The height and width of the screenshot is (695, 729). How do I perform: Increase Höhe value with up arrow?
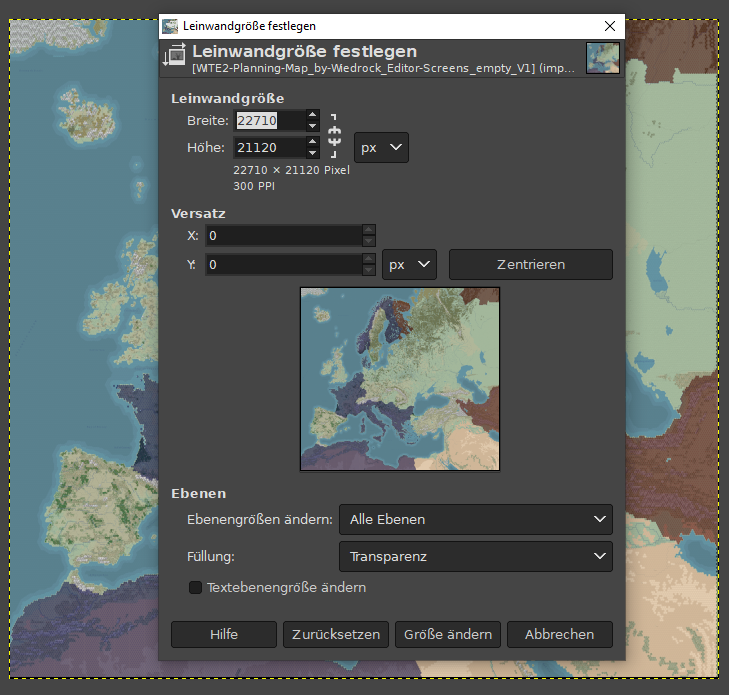313,142
